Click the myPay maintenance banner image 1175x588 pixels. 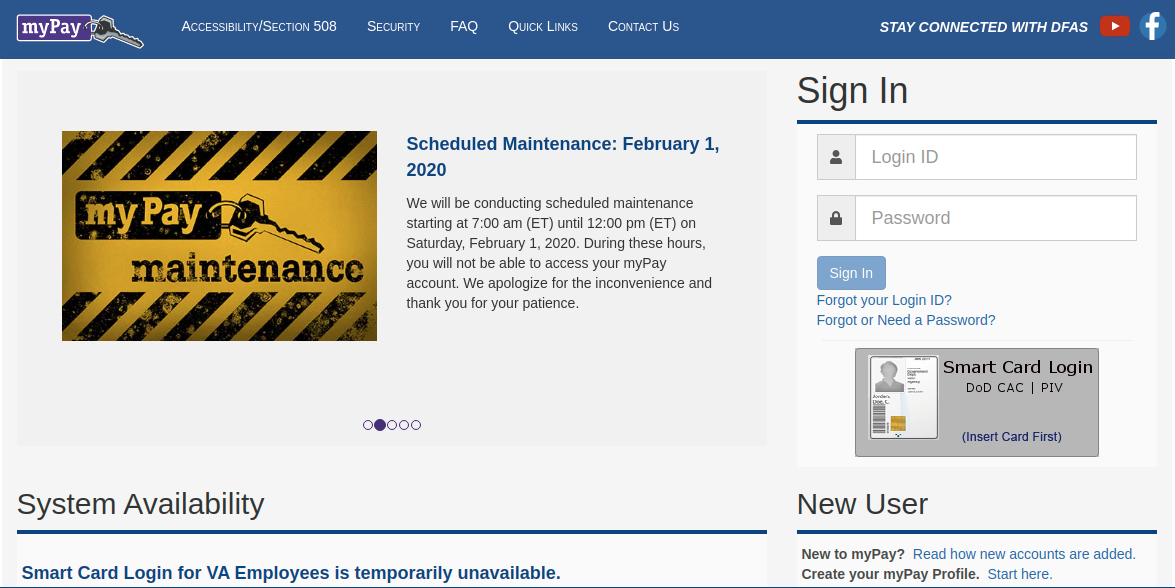coord(219,236)
